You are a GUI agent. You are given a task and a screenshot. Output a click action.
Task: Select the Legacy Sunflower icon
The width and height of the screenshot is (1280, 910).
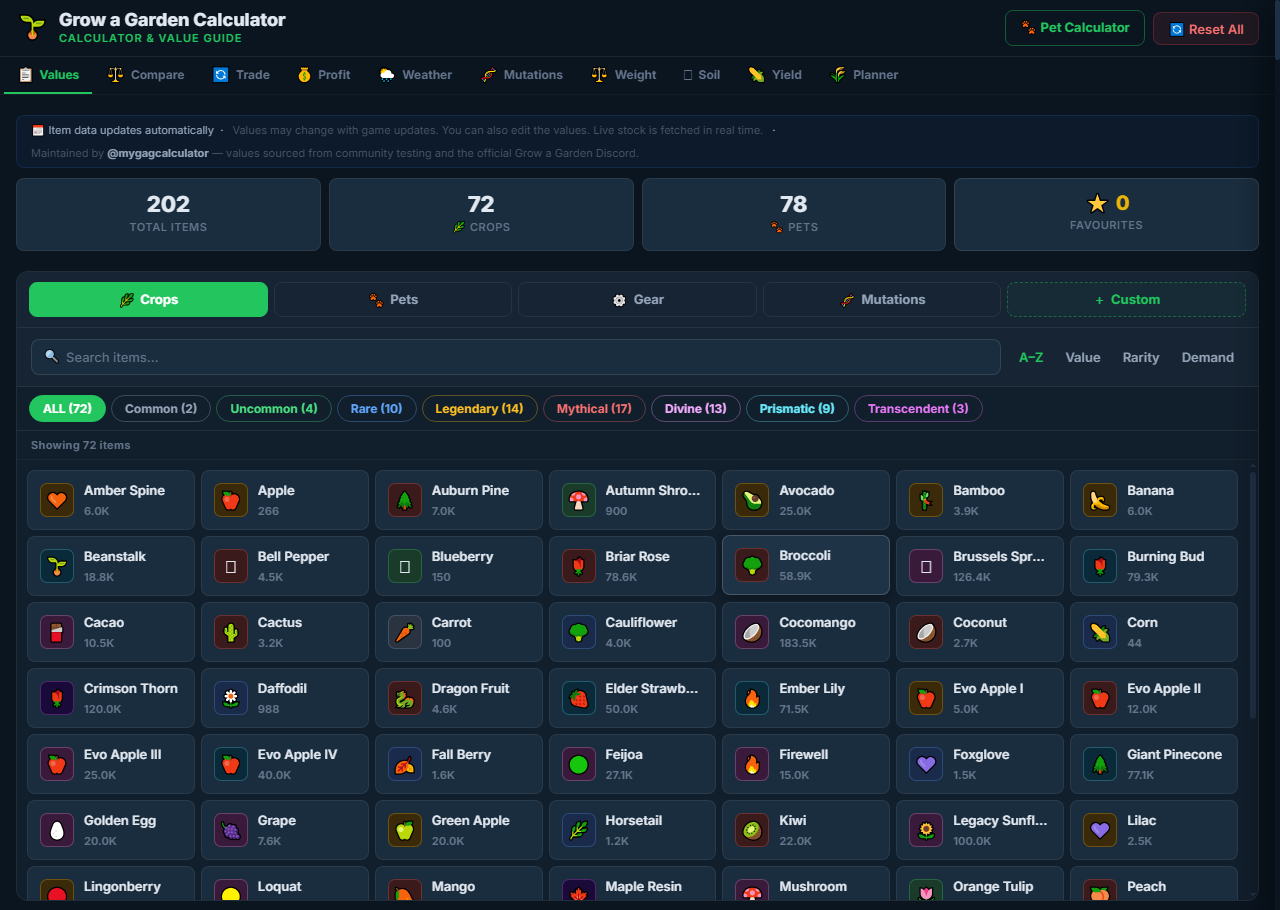[926, 830]
